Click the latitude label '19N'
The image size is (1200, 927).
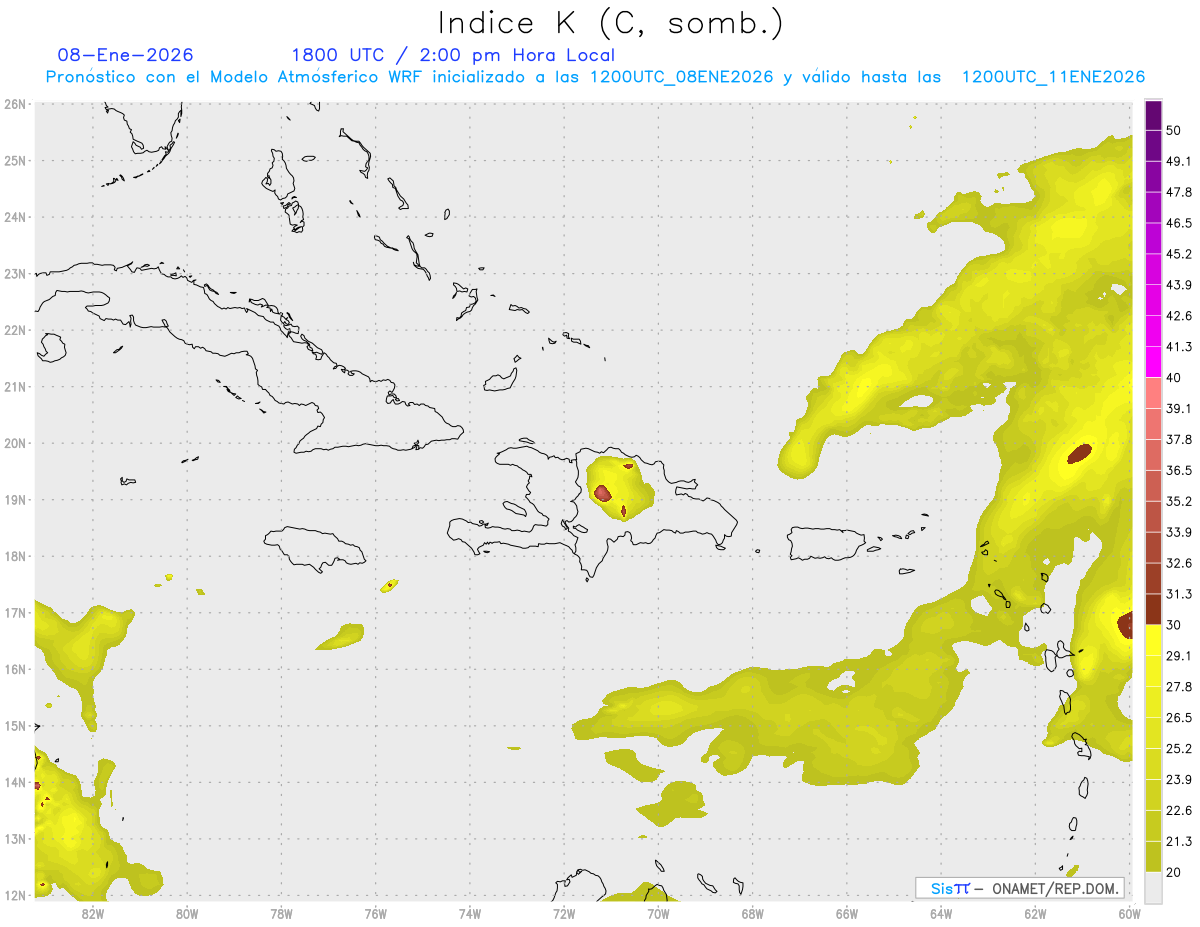coord(14,499)
